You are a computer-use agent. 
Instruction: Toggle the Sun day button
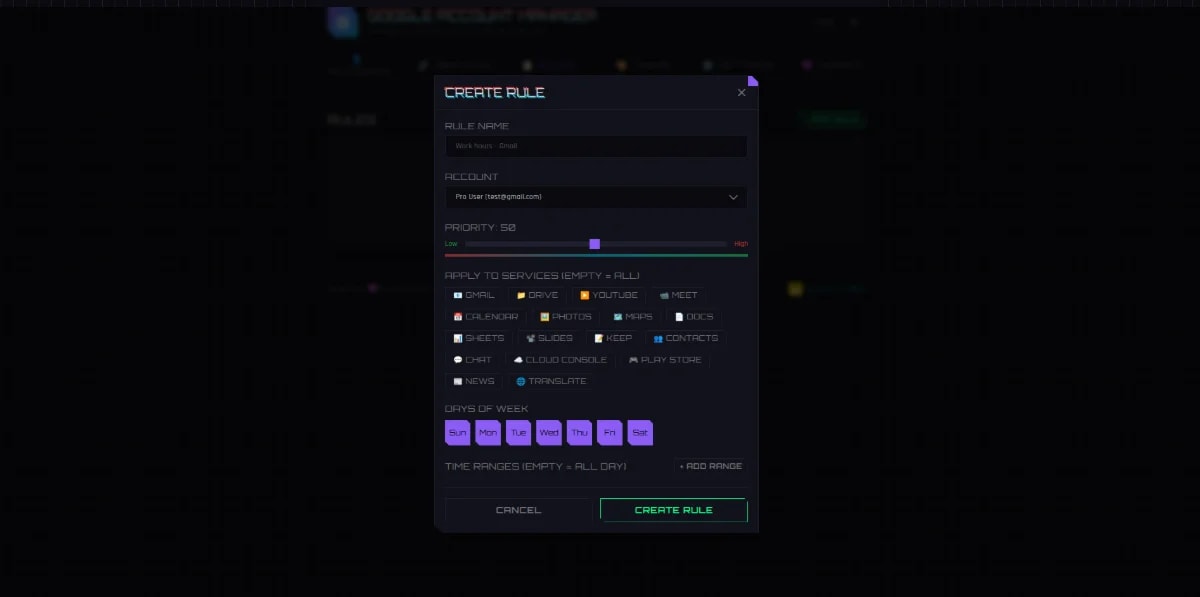click(x=457, y=432)
